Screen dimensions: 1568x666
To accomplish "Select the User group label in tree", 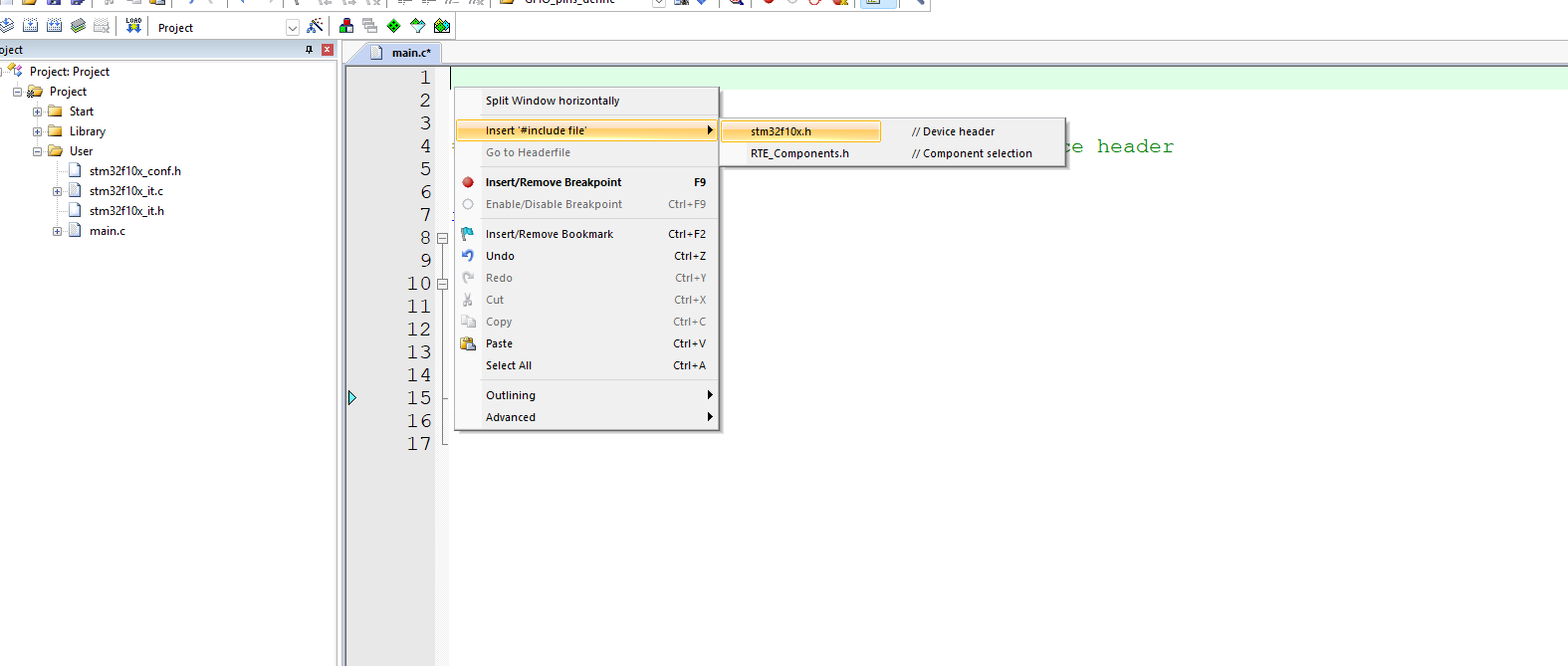I will [x=81, y=151].
